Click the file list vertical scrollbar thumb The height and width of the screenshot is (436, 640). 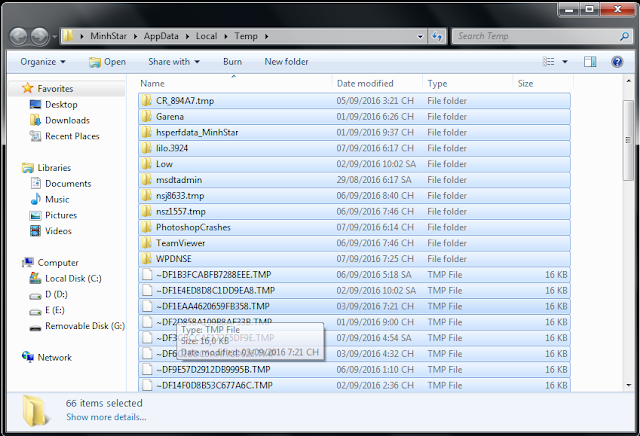628,140
